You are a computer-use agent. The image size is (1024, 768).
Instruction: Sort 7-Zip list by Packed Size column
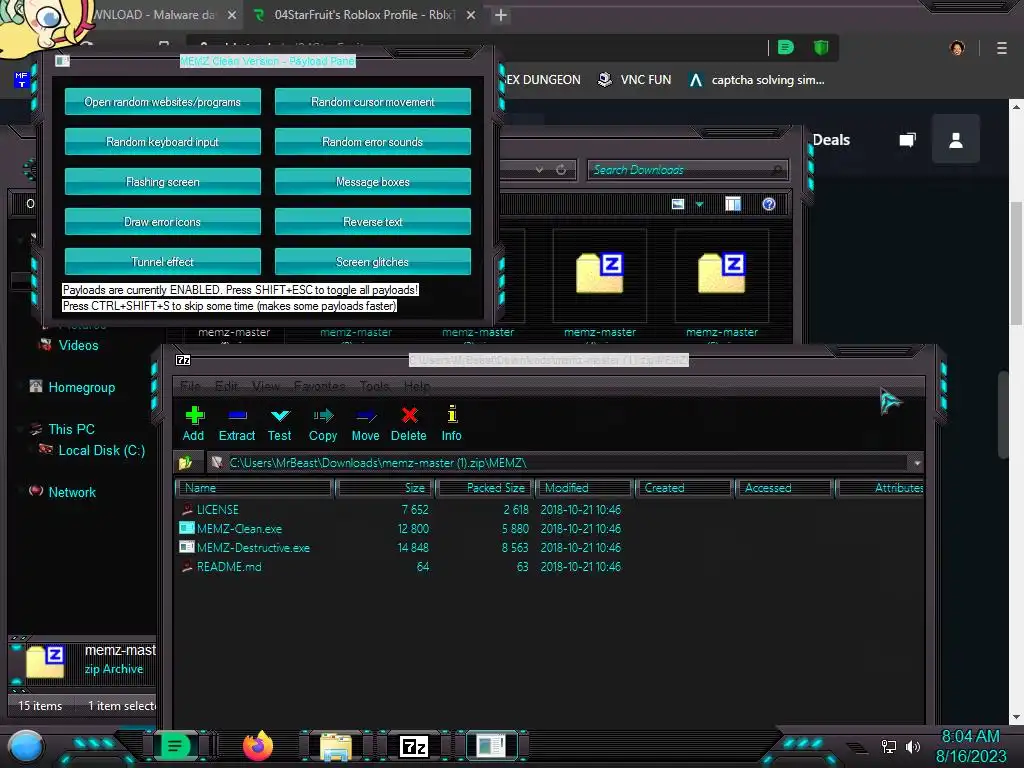point(485,488)
